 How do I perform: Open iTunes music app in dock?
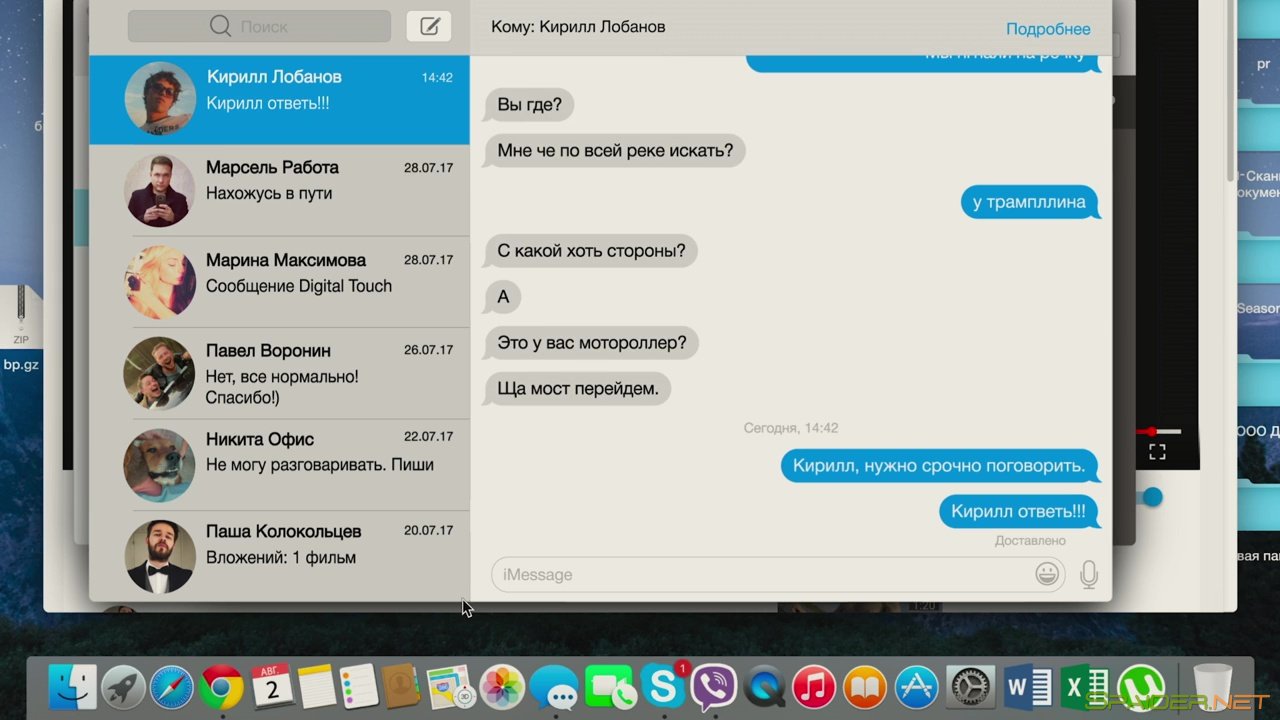pyautogui.click(x=814, y=687)
